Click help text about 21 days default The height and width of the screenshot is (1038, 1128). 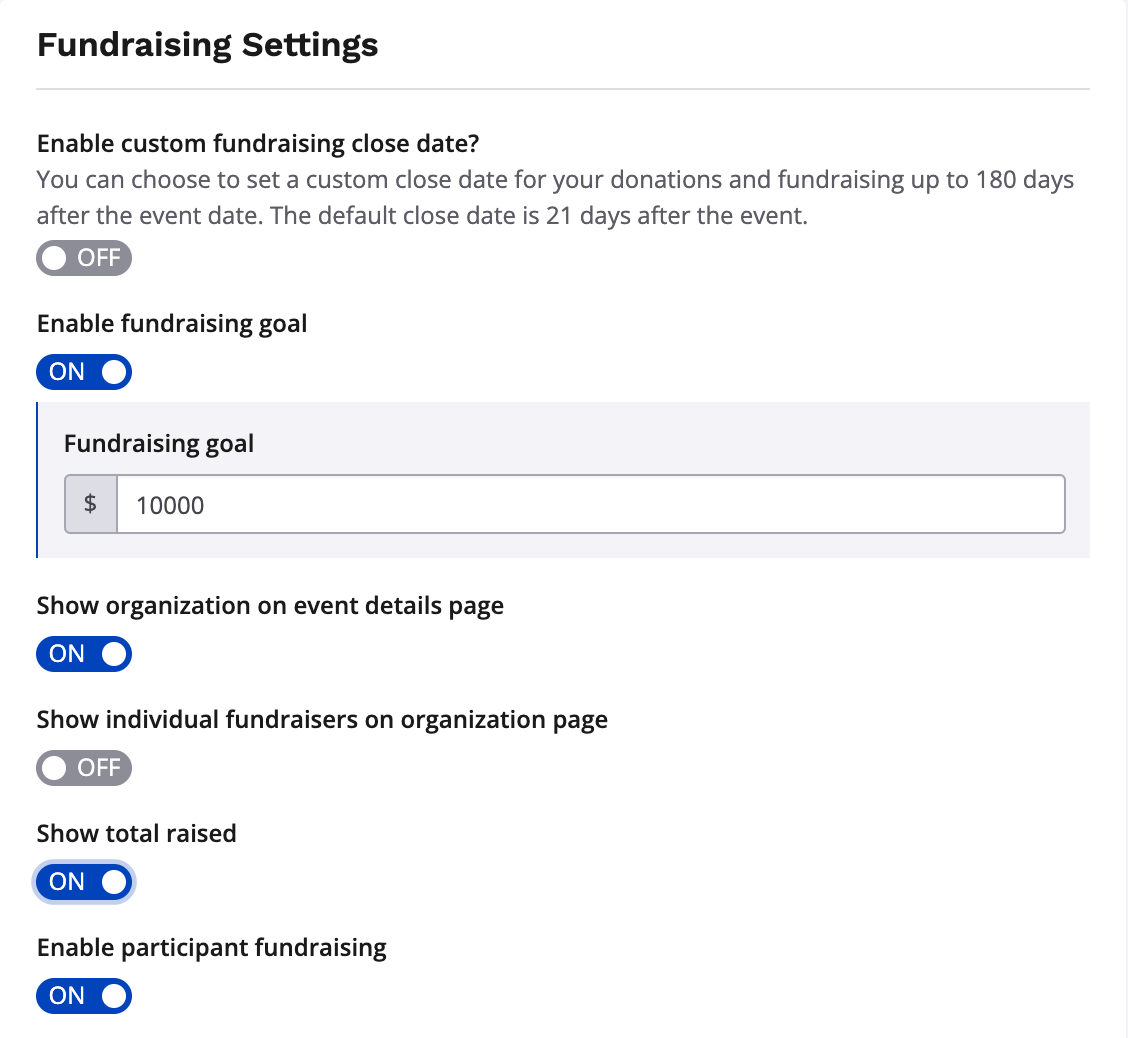click(x=422, y=216)
